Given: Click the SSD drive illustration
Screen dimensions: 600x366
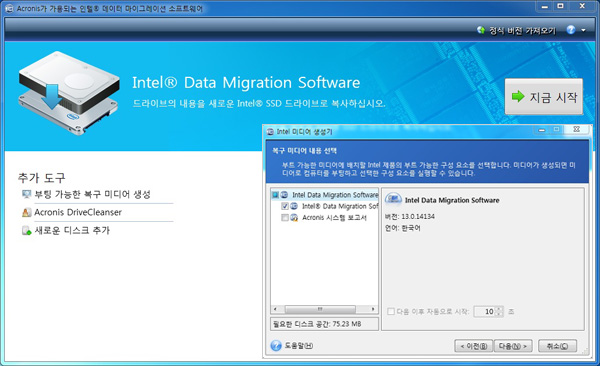Looking at the screenshot, I should pyautogui.click(x=69, y=93).
